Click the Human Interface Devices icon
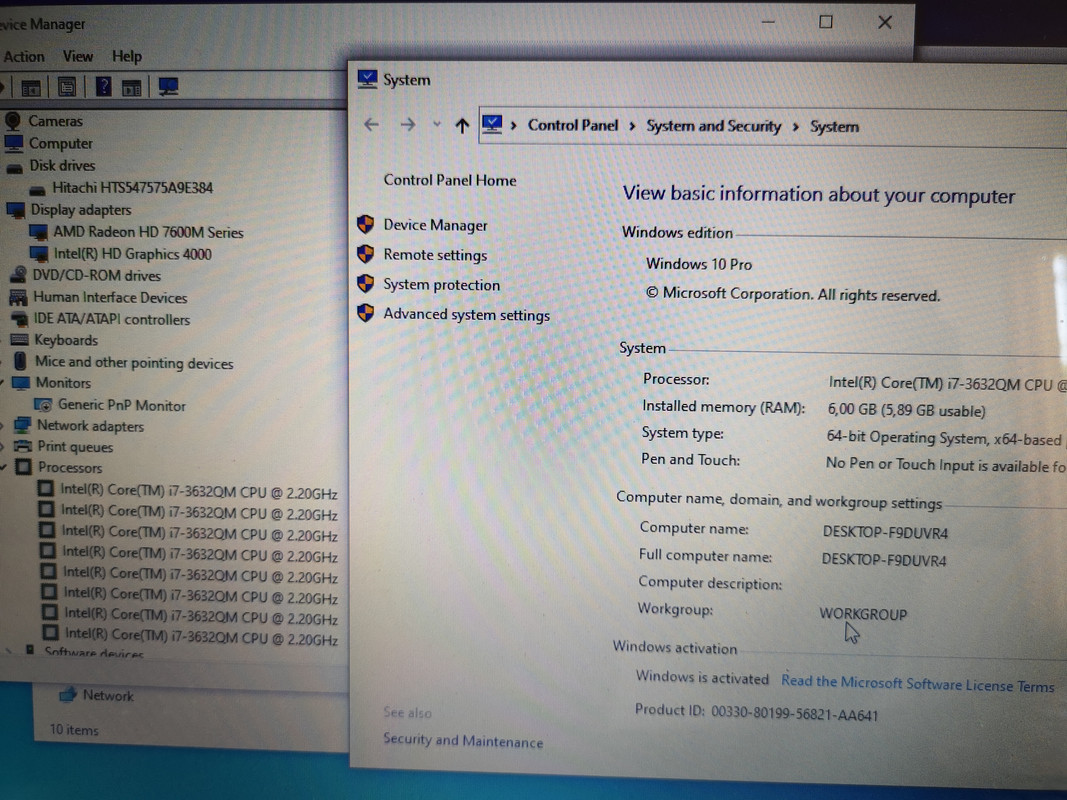The height and width of the screenshot is (800, 1067). pos(18,297)
